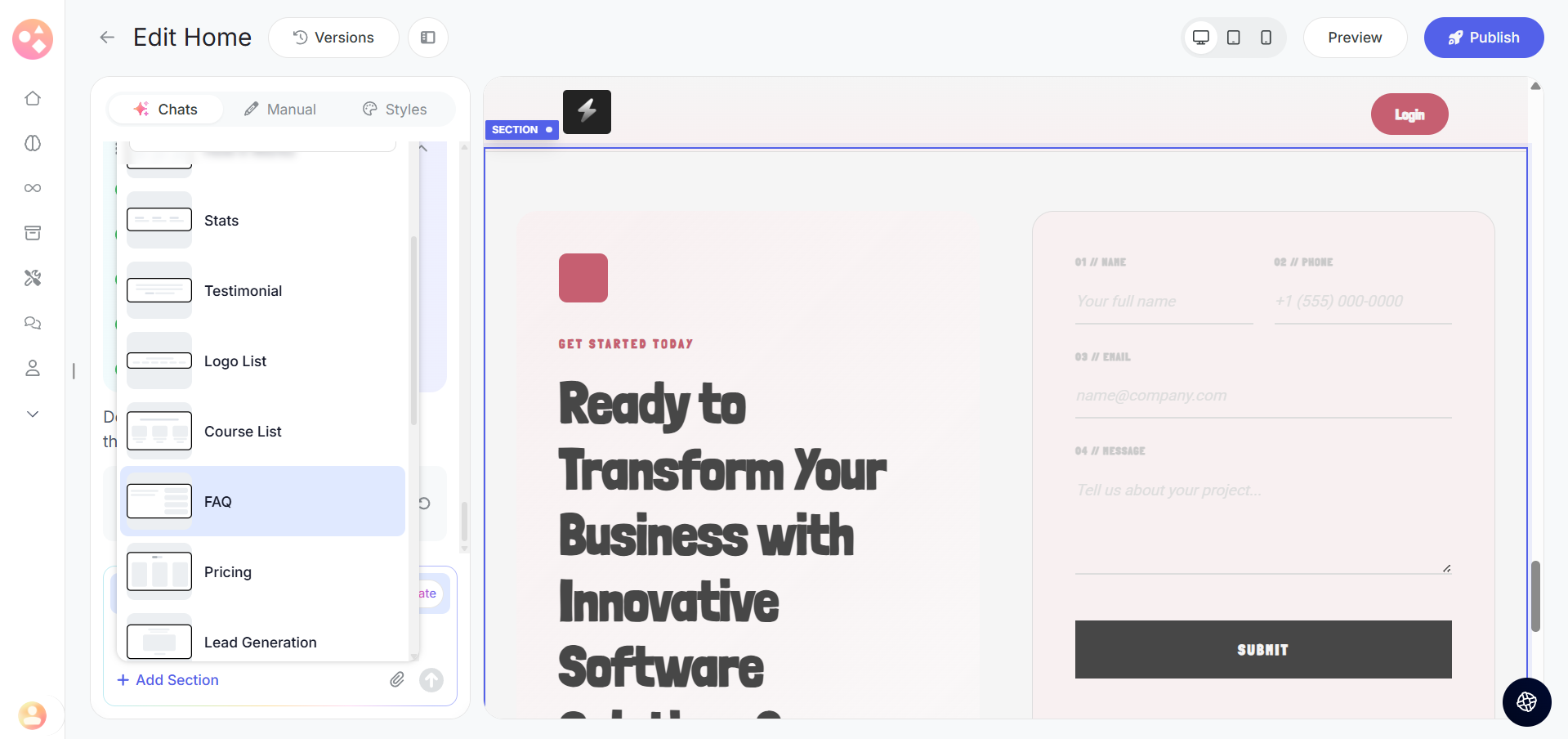Click the Publish button
The height and width of the screenshot is (739, 1568).
click(x=1483, y=38)
